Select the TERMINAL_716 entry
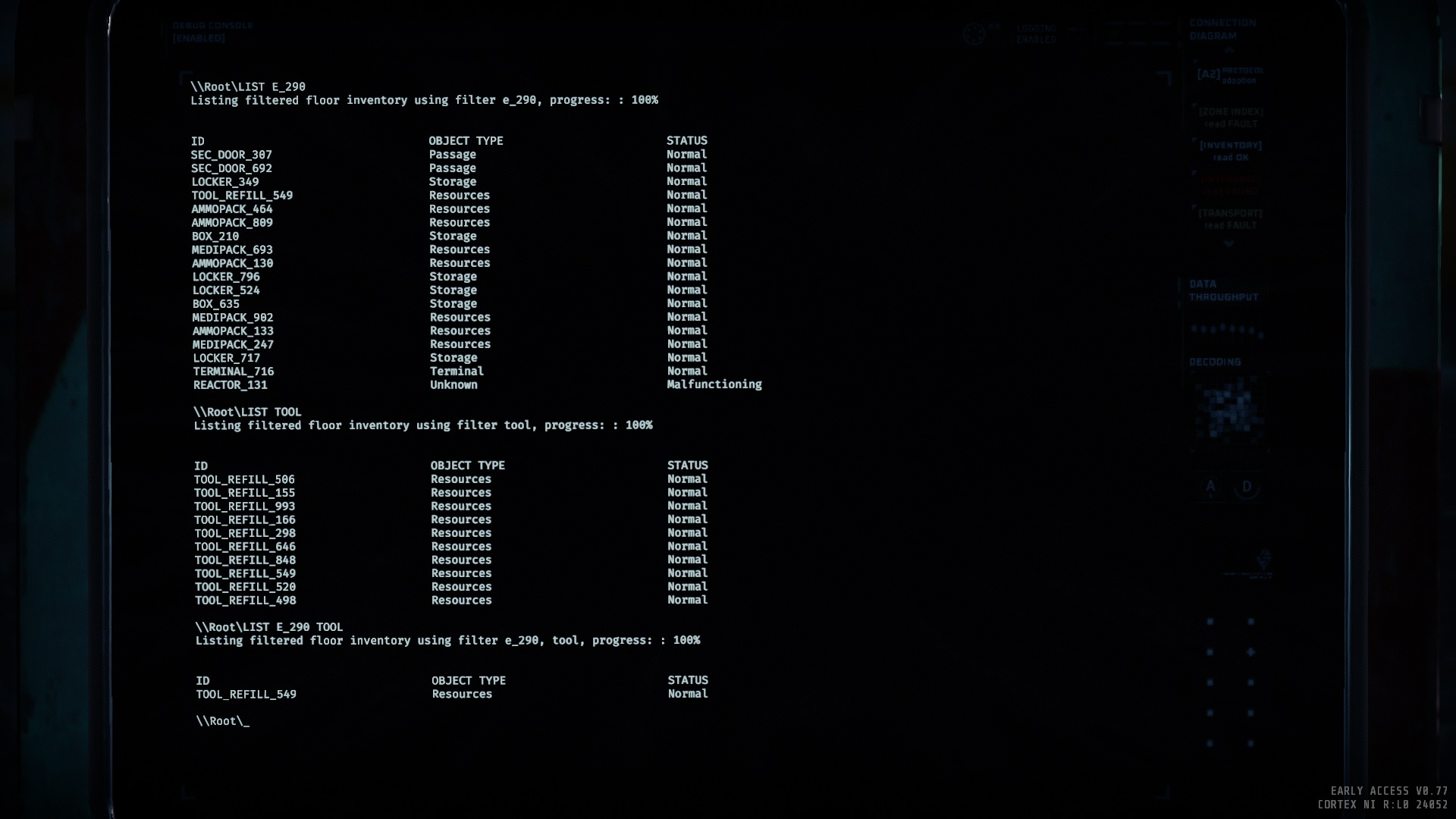Viewport: 1456px width, 819px height. click(x=234, y=372)
